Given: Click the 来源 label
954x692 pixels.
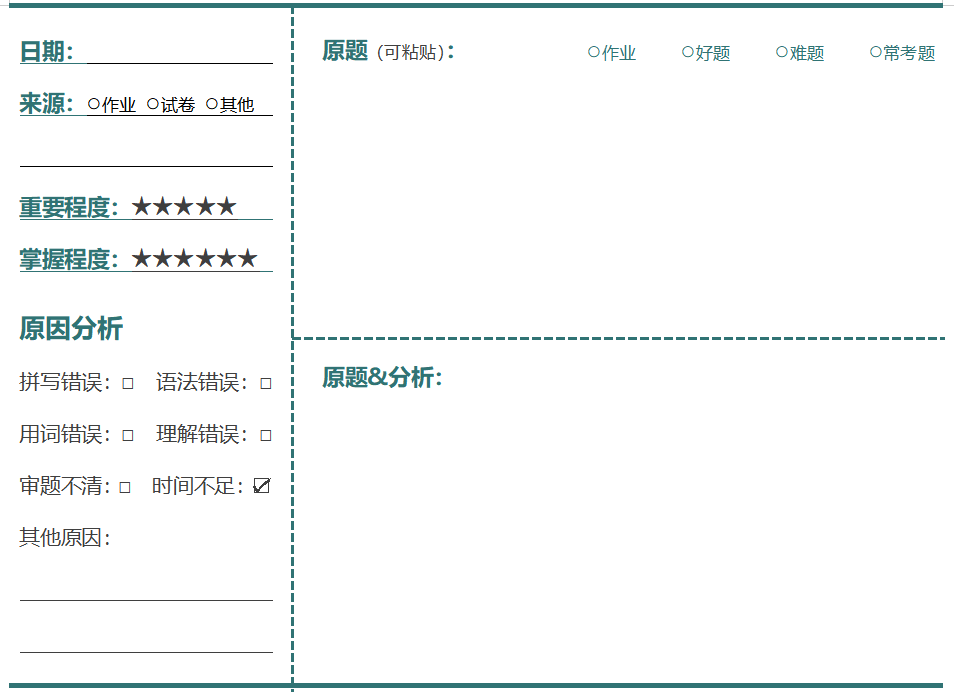Looking at the screenshot, I should [x=47, y=103].
